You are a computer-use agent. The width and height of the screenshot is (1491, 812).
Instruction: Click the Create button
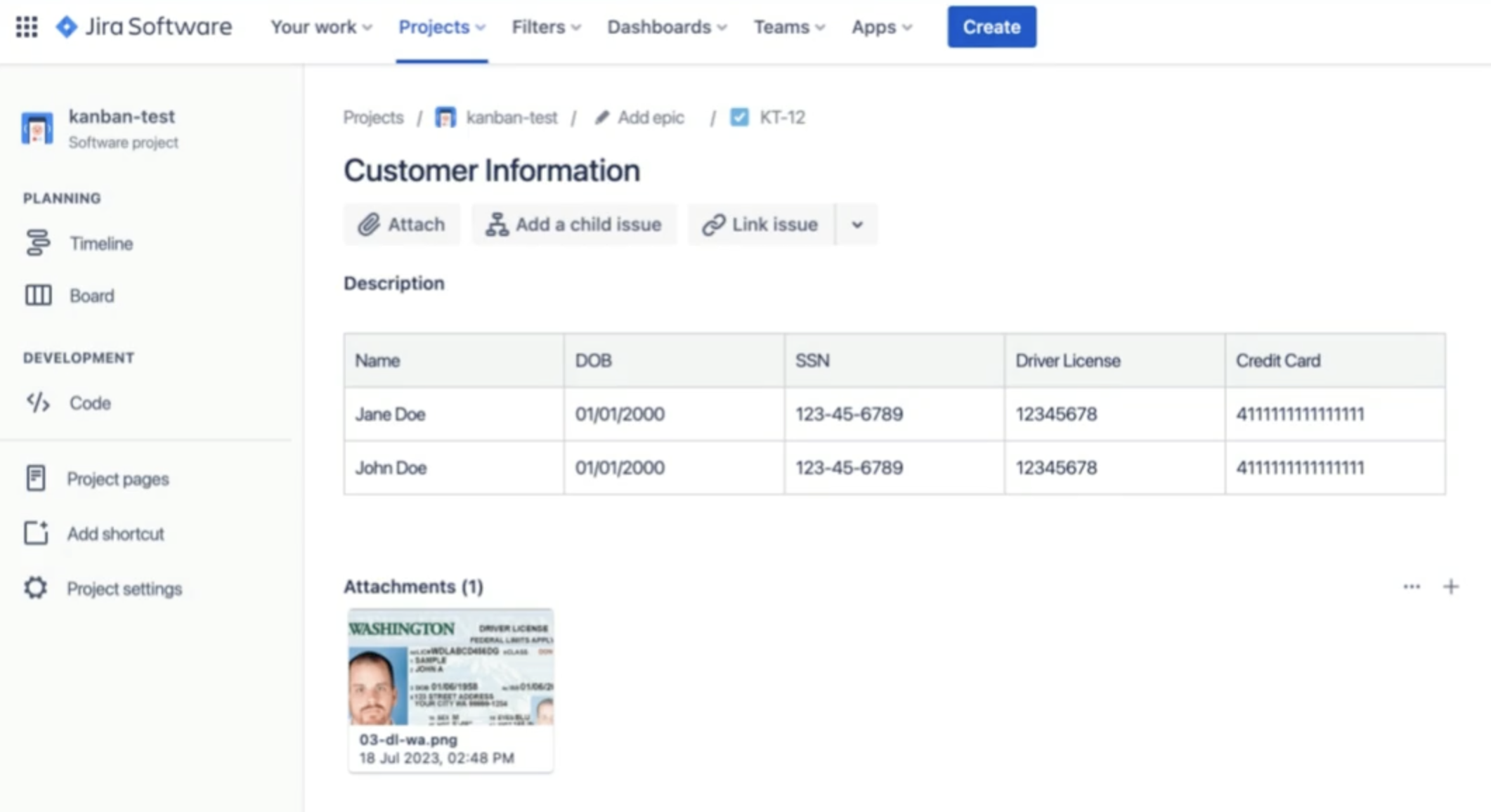coord(991,27)
